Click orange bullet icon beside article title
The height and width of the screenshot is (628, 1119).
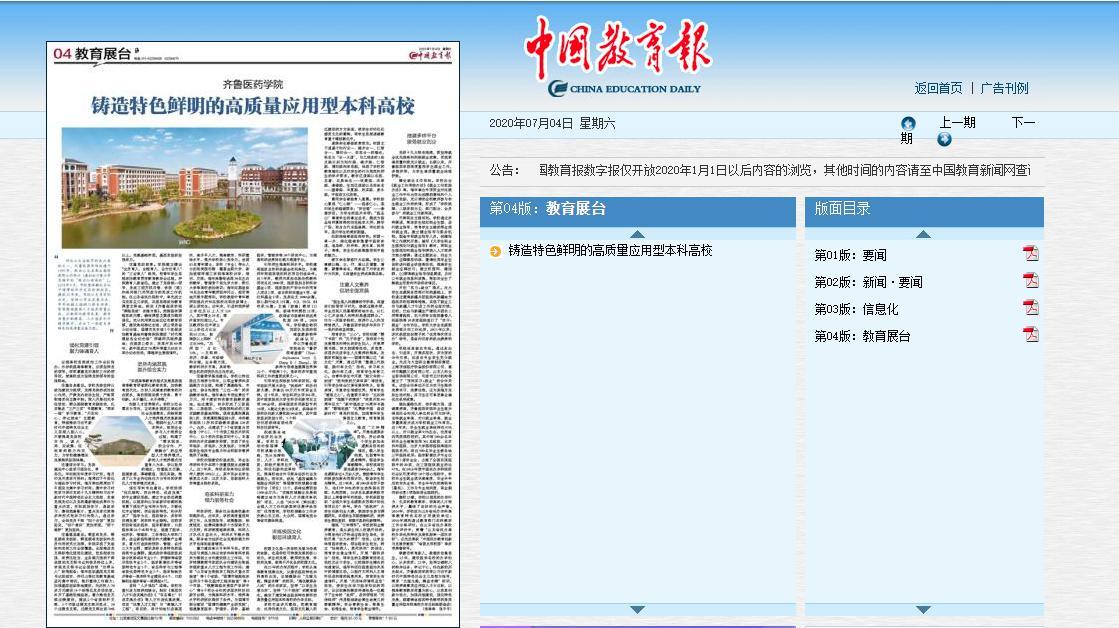click(495, 251)
